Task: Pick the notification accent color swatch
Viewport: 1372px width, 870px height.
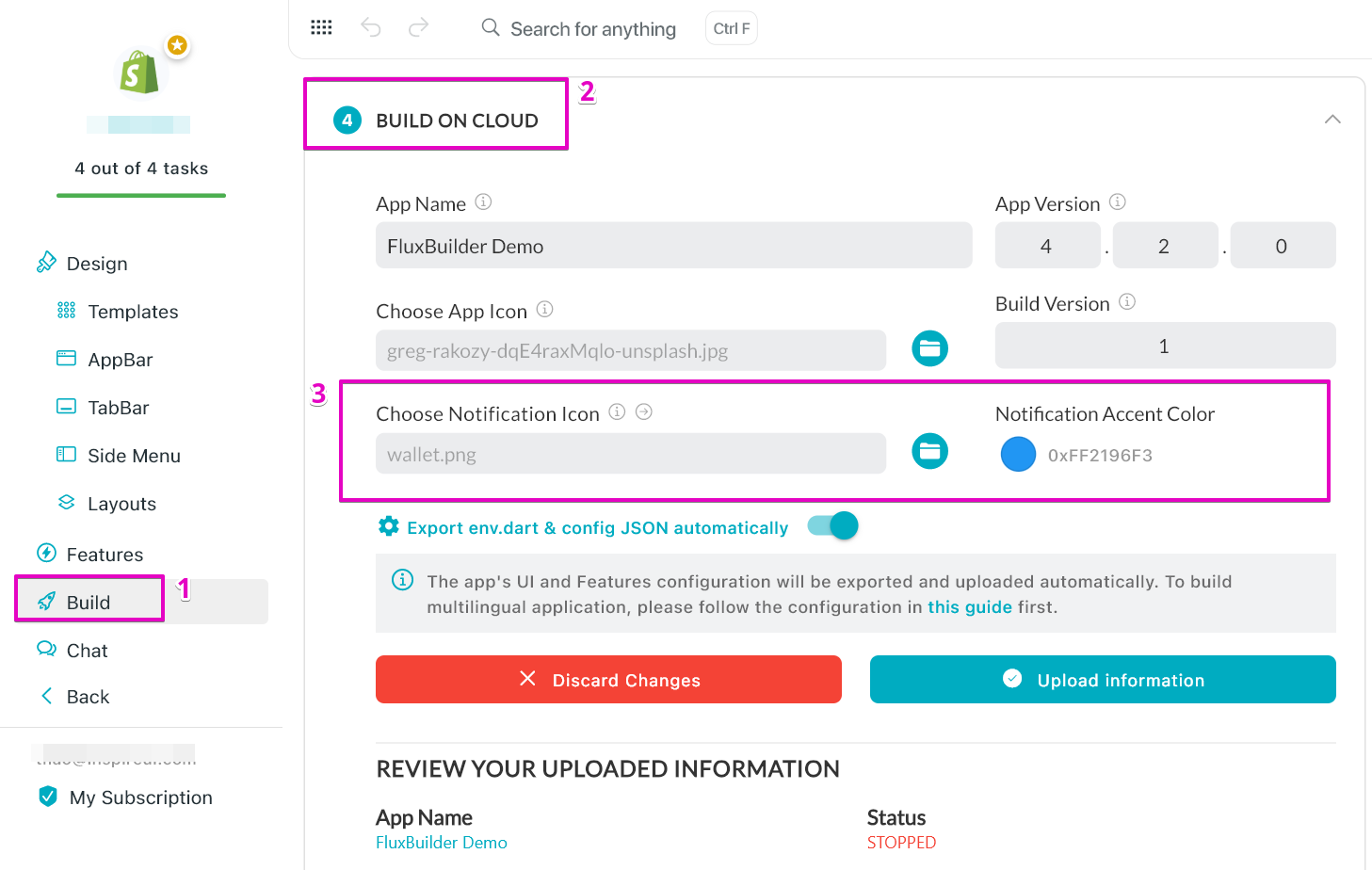Action: (1018, 455)
